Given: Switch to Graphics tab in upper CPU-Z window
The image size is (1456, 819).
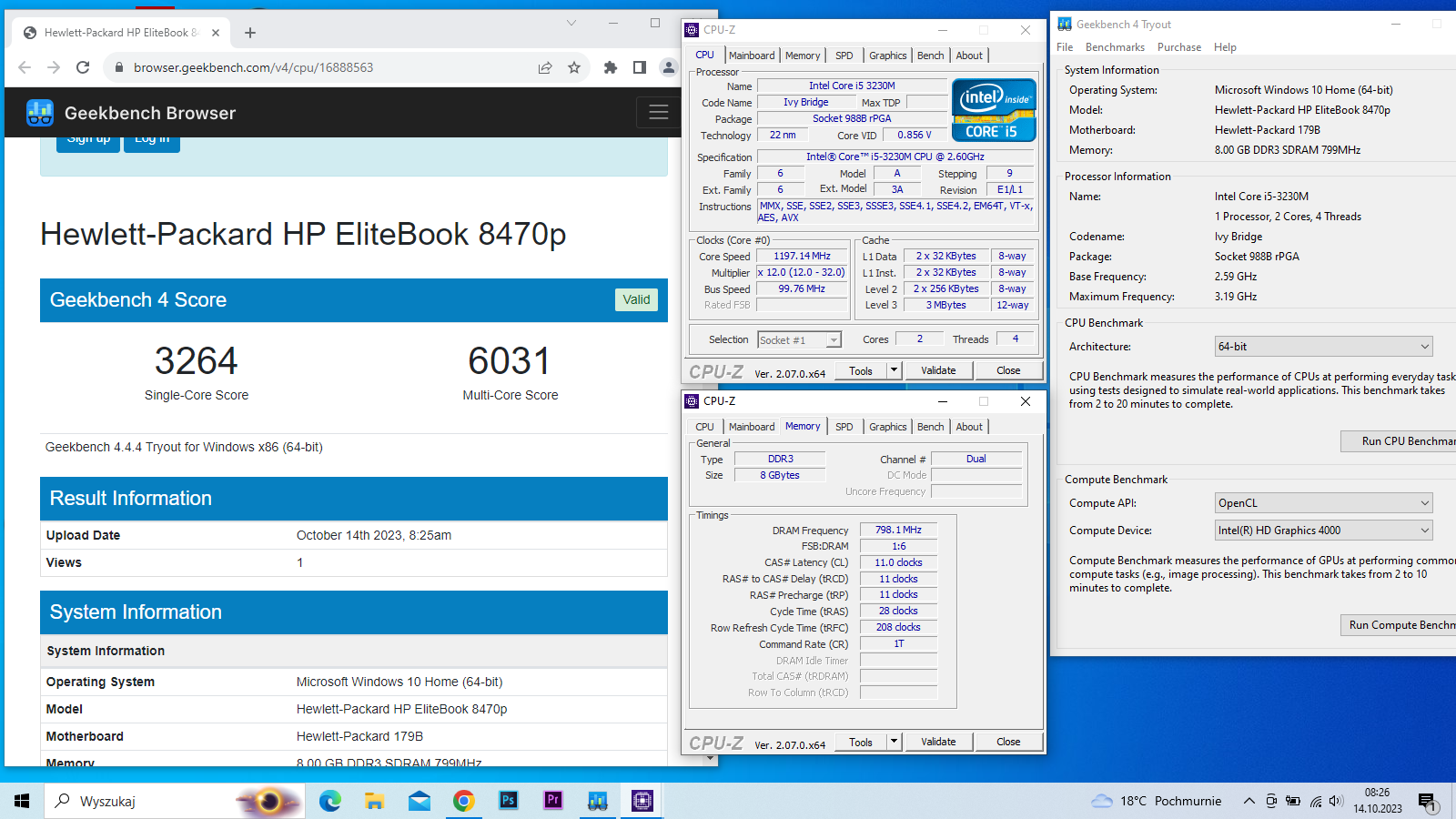Looking at the screenshot, I should [x=888, y=56].
